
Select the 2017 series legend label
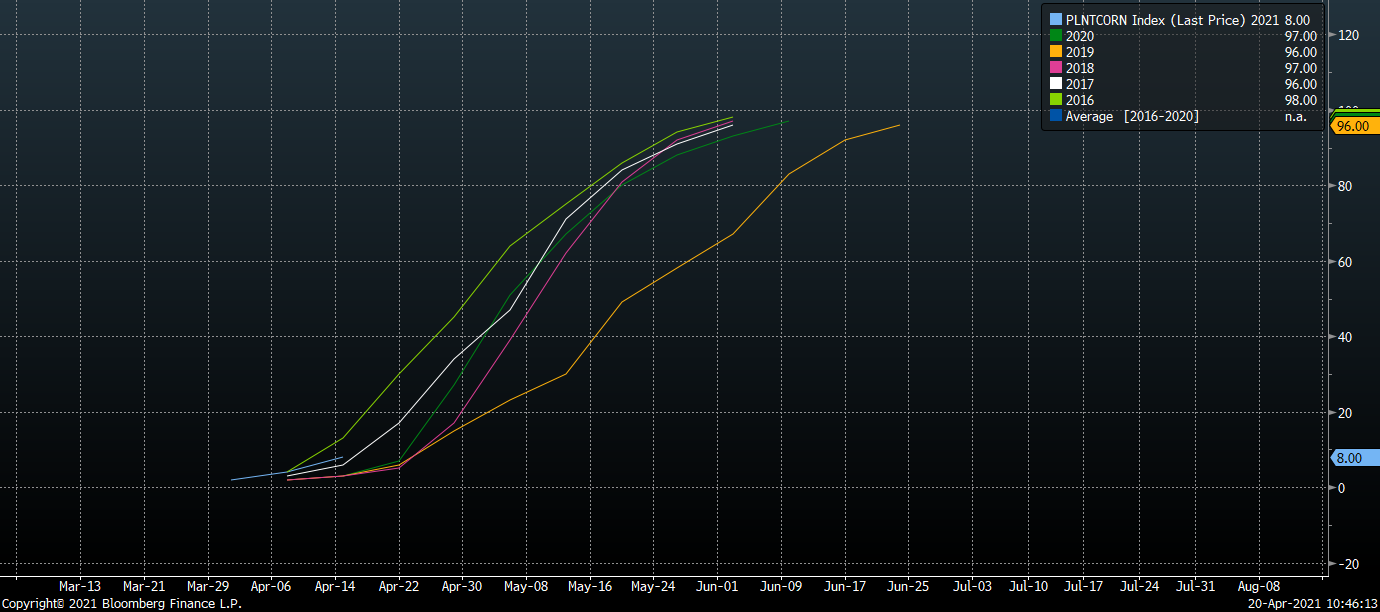click(1080, 84)
